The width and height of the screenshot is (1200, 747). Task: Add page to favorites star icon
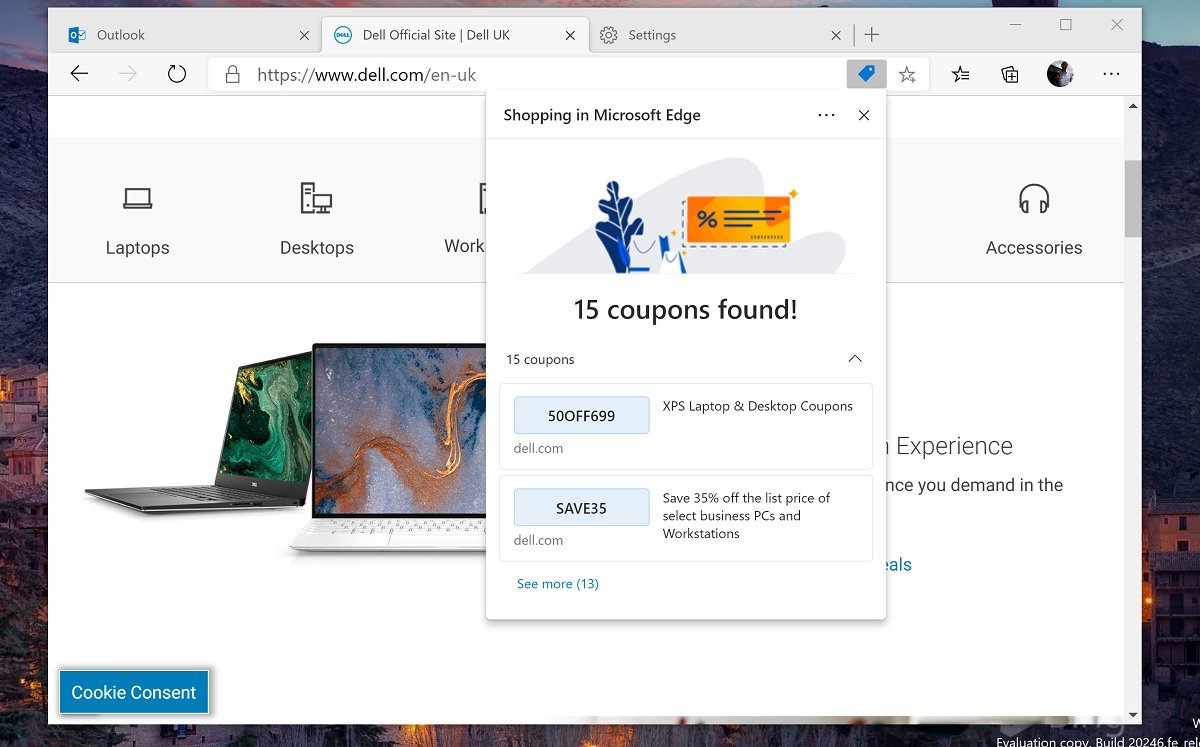point(907,74)
